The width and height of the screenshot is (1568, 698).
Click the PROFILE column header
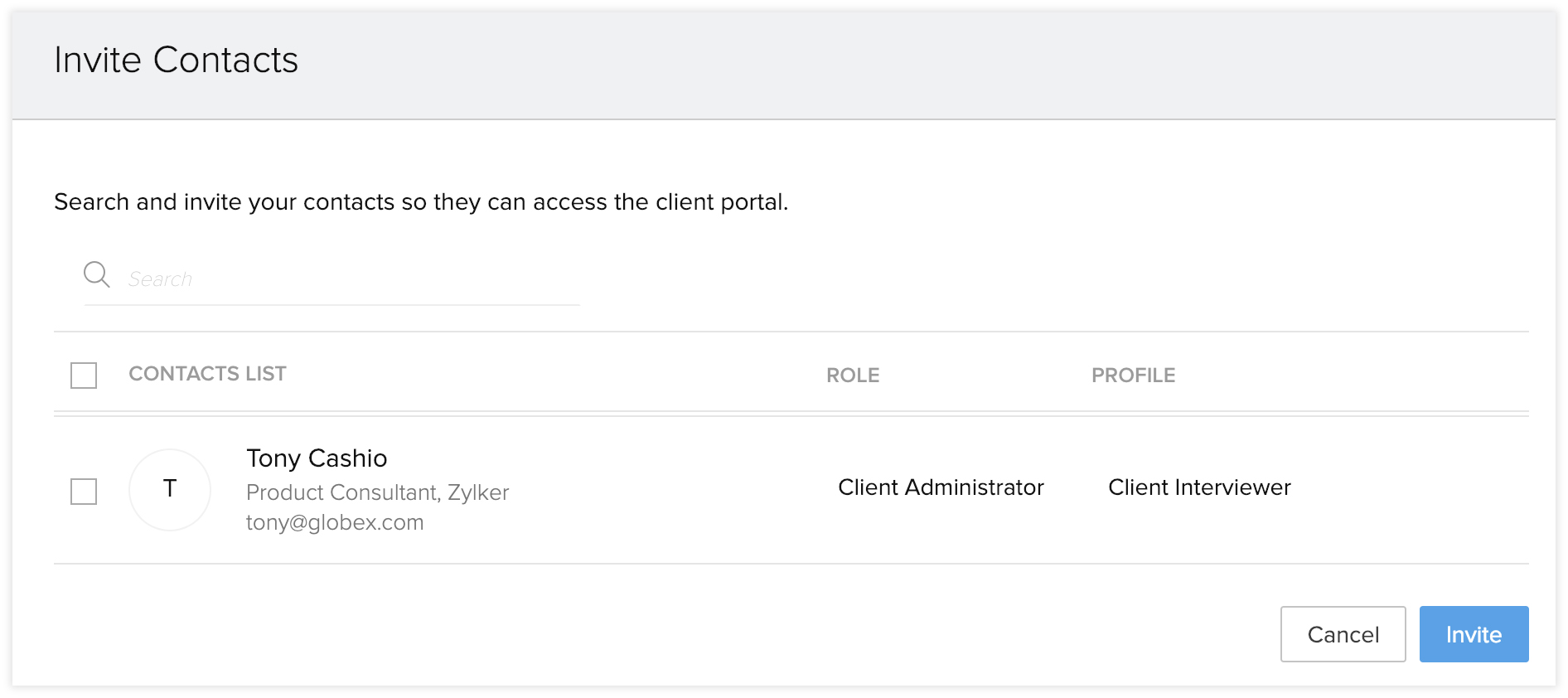(1133, 376)
